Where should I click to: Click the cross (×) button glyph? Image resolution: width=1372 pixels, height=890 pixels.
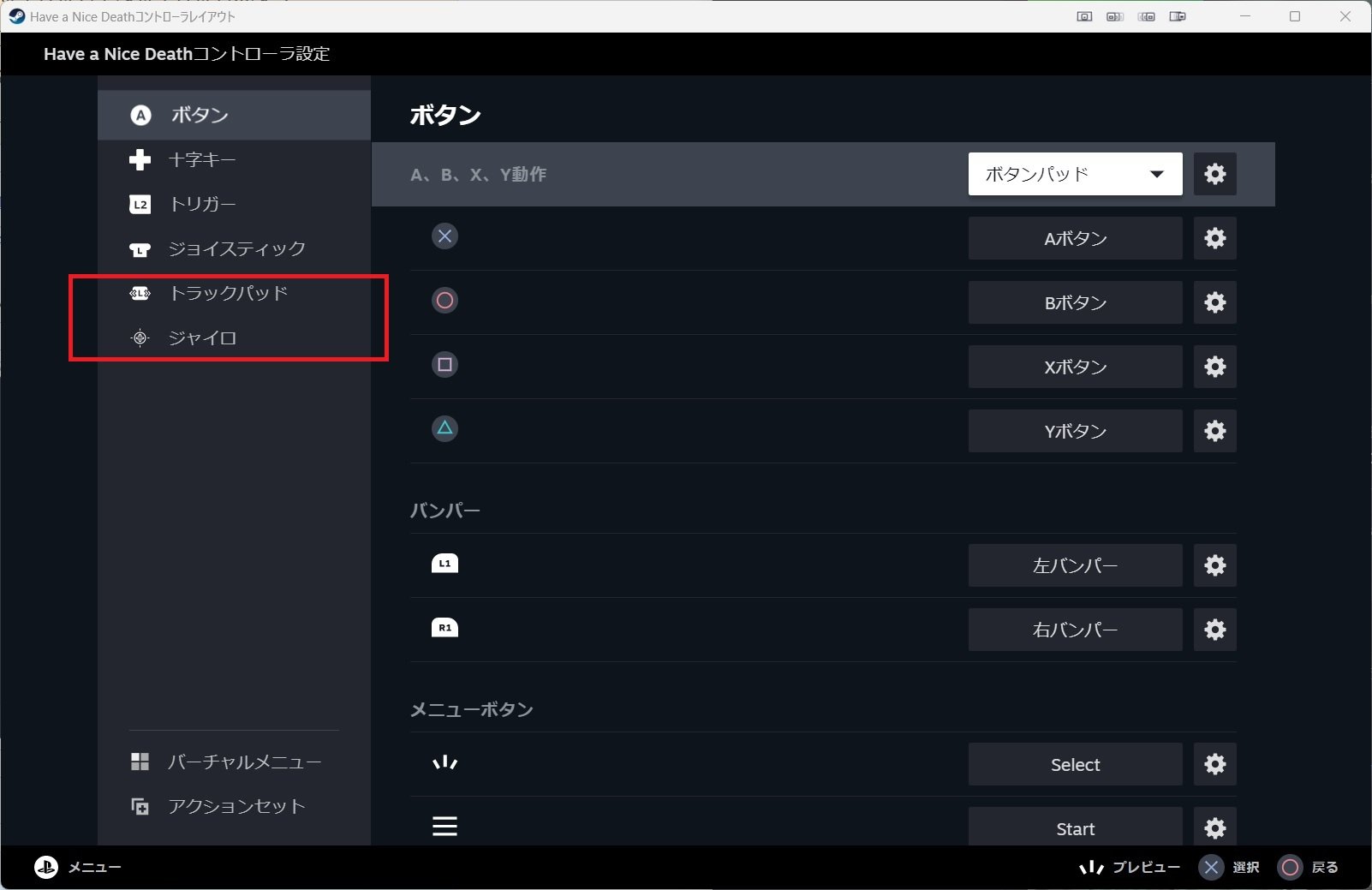(x=444, y=236)
